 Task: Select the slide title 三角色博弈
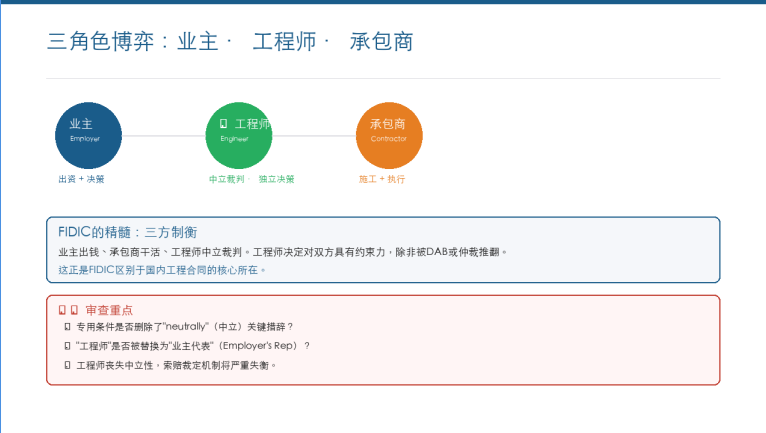(230, 41)
